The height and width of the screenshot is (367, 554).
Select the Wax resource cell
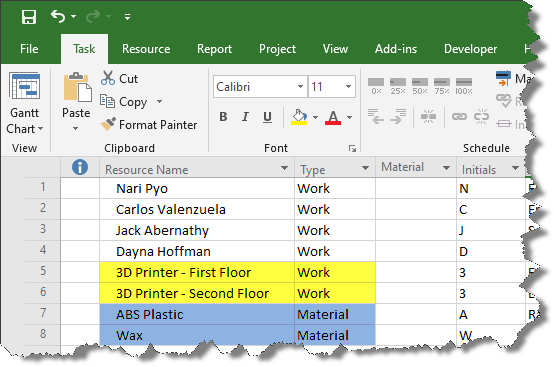[x=197, y=335]
